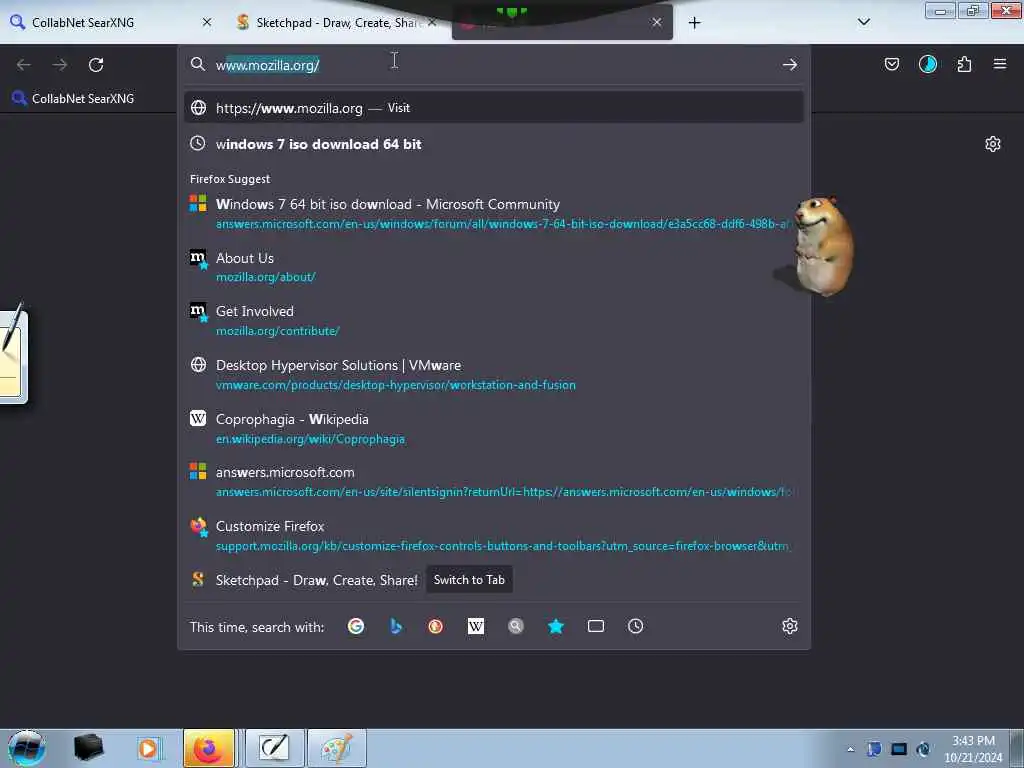This screenshot has width=1024, height=768.
Task: Click the blue circular toolbar extension icon
Action: 927,64
